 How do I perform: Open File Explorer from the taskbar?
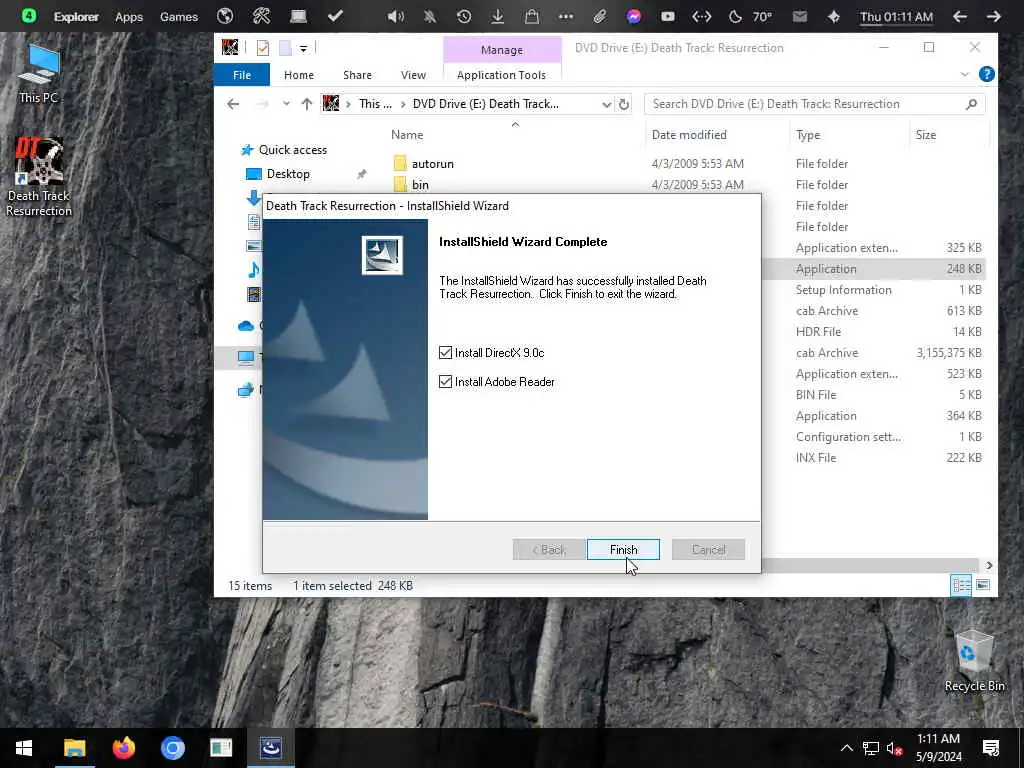[x=74, y=748]
